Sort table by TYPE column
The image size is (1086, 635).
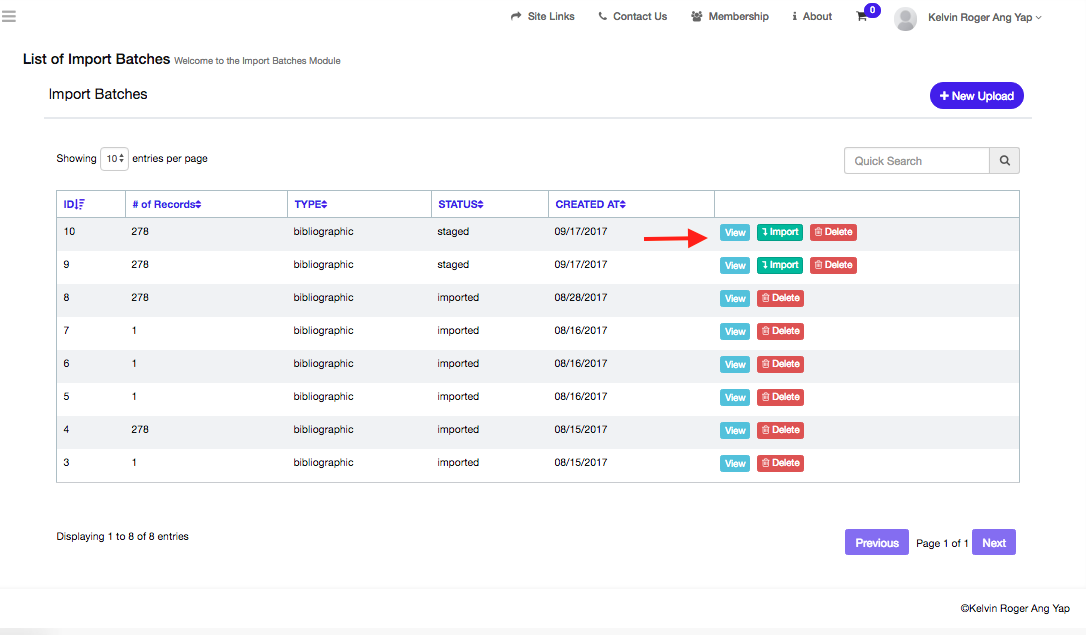pyautogui.click(x=311, y=204)
